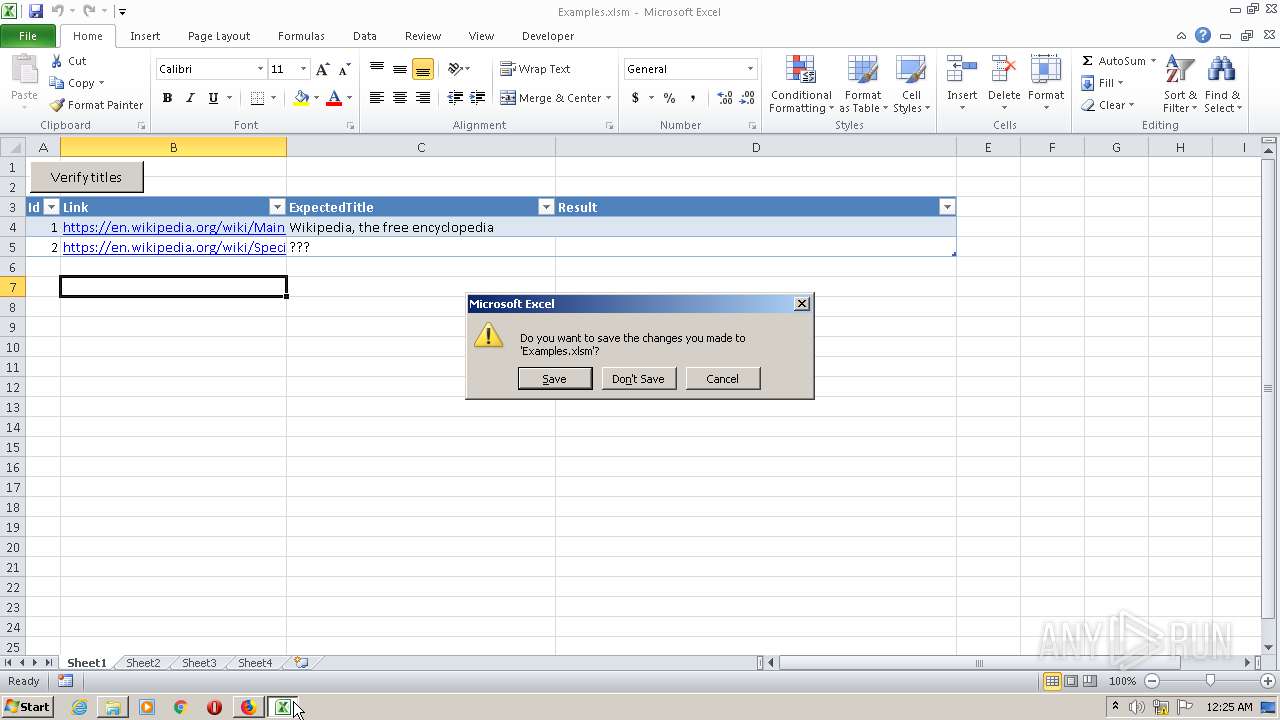The image size is (1280, 720).
Task: Open the ExpectedTitle column filter dropdown
Action: click(546, 207)
